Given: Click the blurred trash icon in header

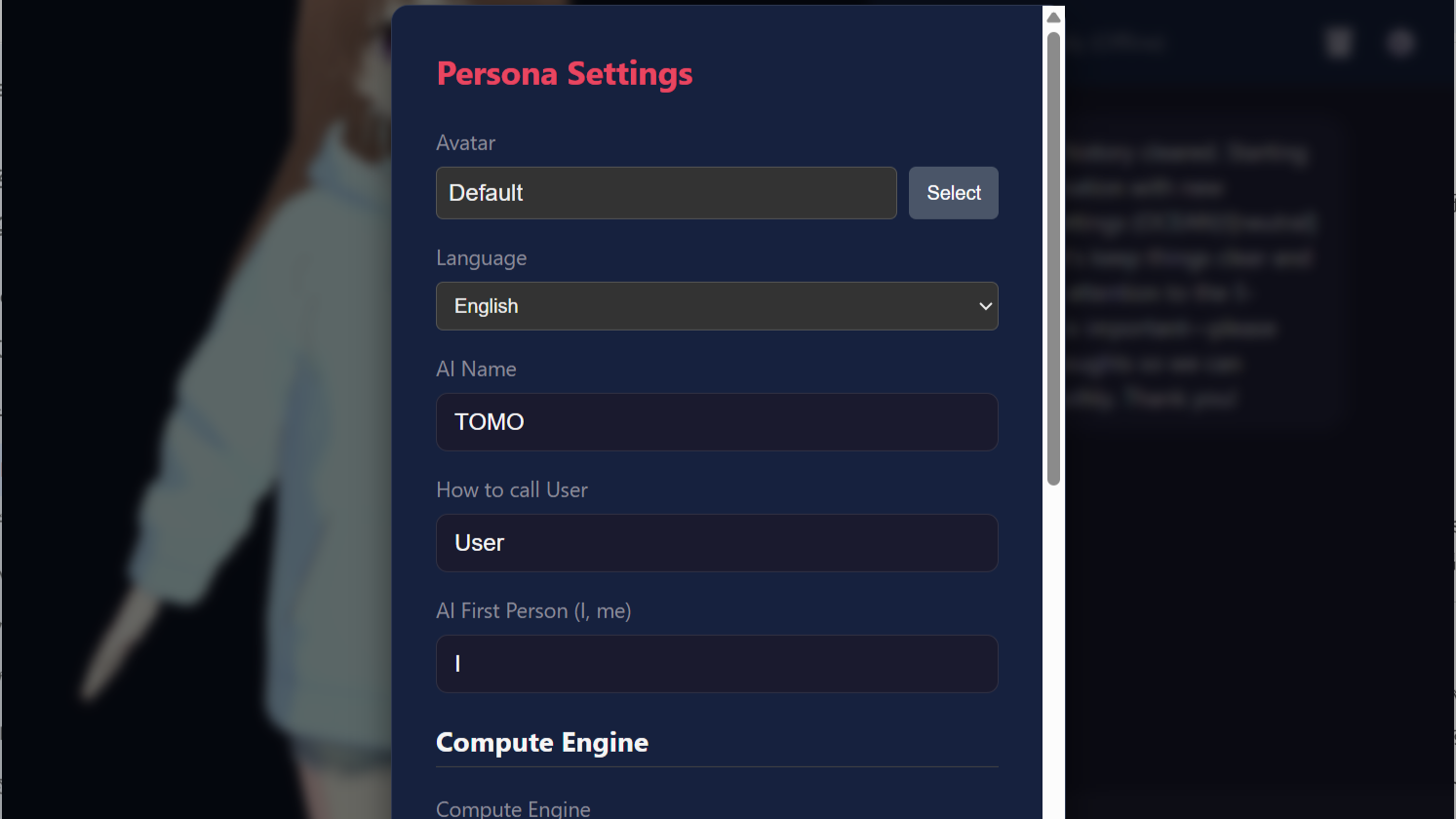Looking at the screenshot, I should 1339,43.
